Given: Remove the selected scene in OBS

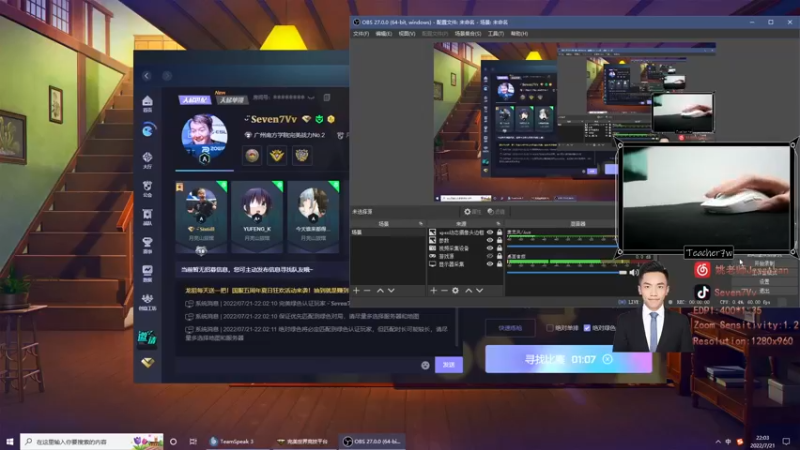Looking at the screenshot, I should coord(367,290).
